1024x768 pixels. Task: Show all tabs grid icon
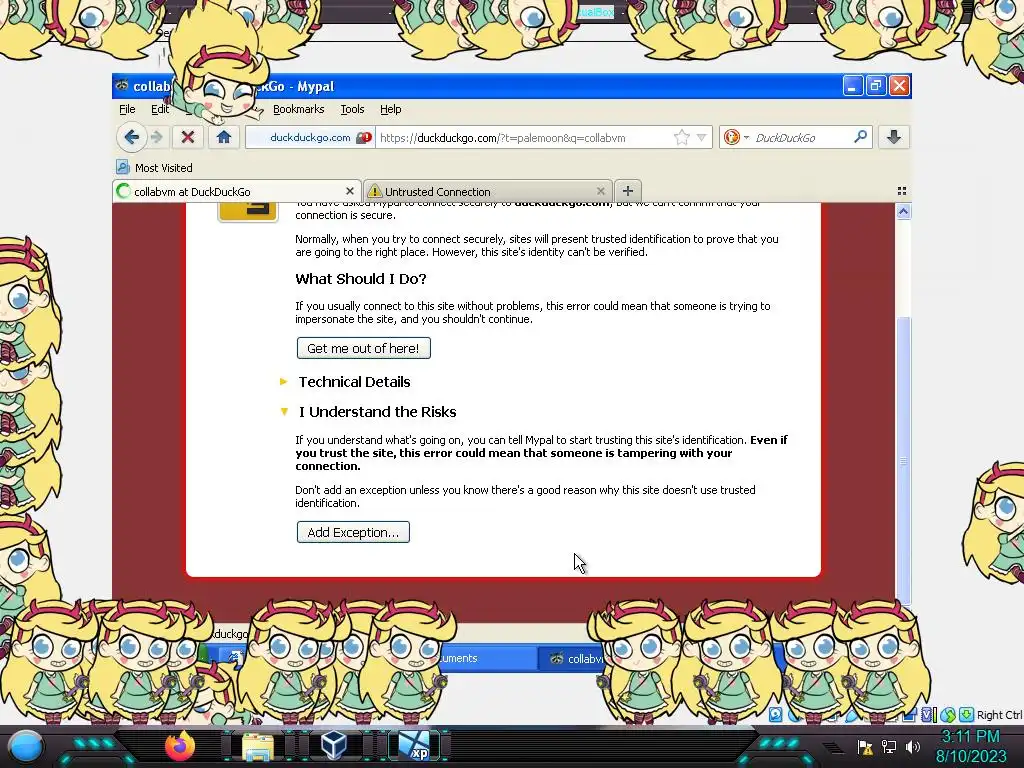click(x=902, y=191)
